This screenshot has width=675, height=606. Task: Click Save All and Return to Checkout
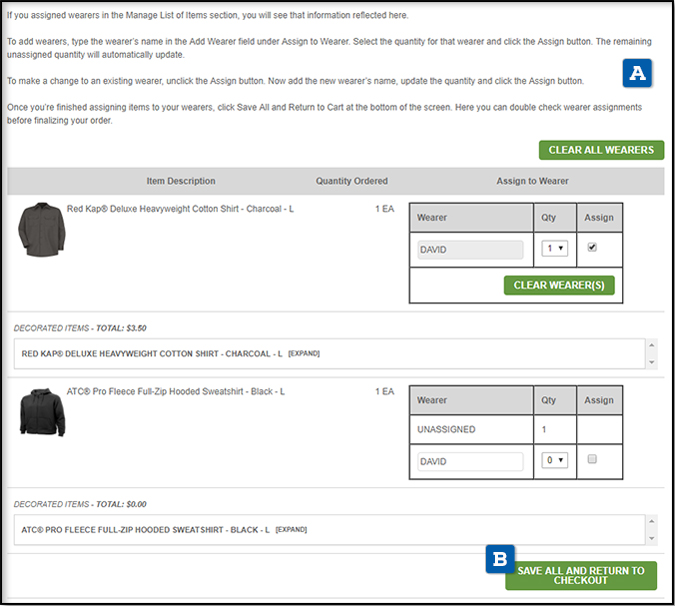click(581, 575)
